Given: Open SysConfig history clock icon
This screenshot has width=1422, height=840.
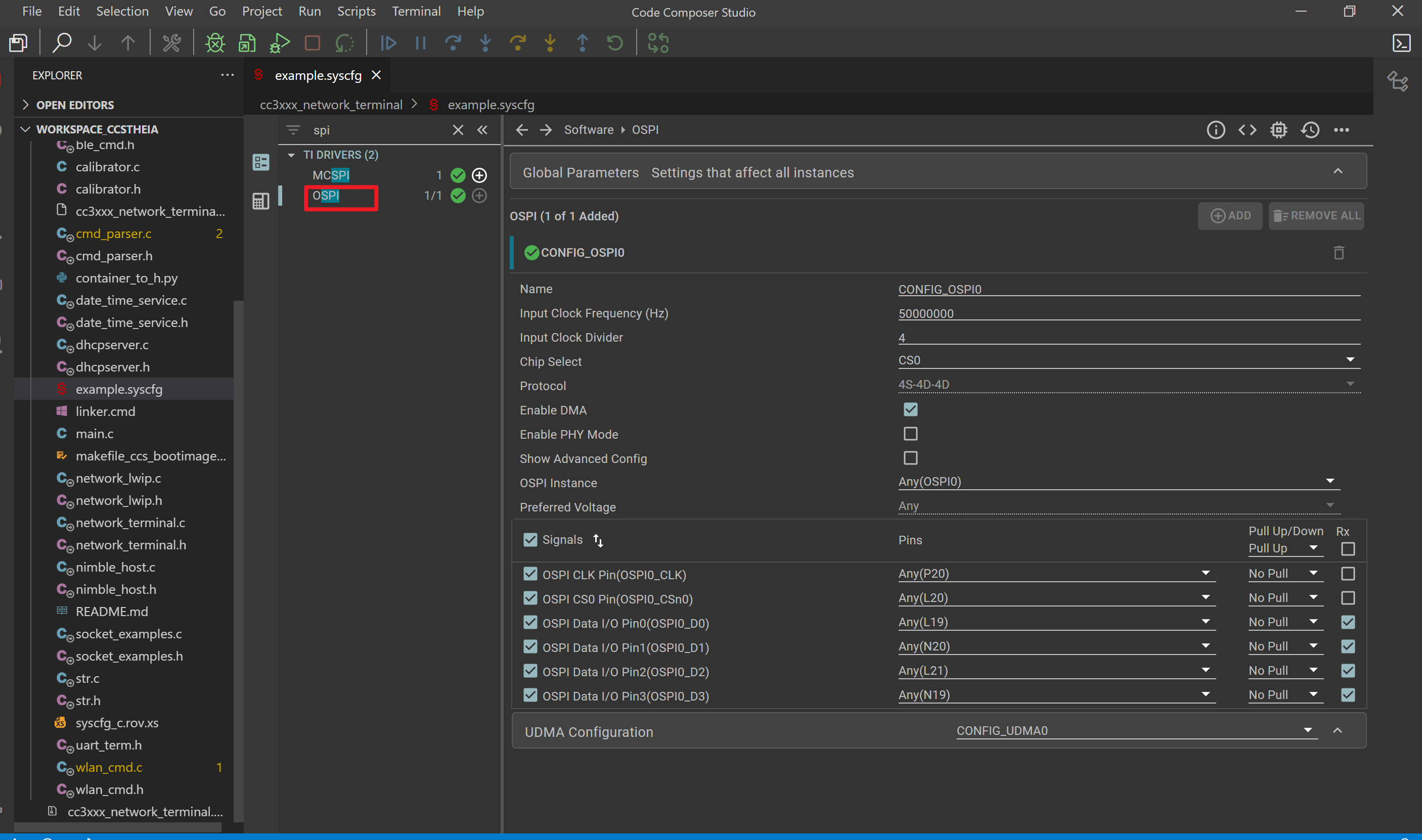Looking at the screenshot, I should coord(1310,130).
